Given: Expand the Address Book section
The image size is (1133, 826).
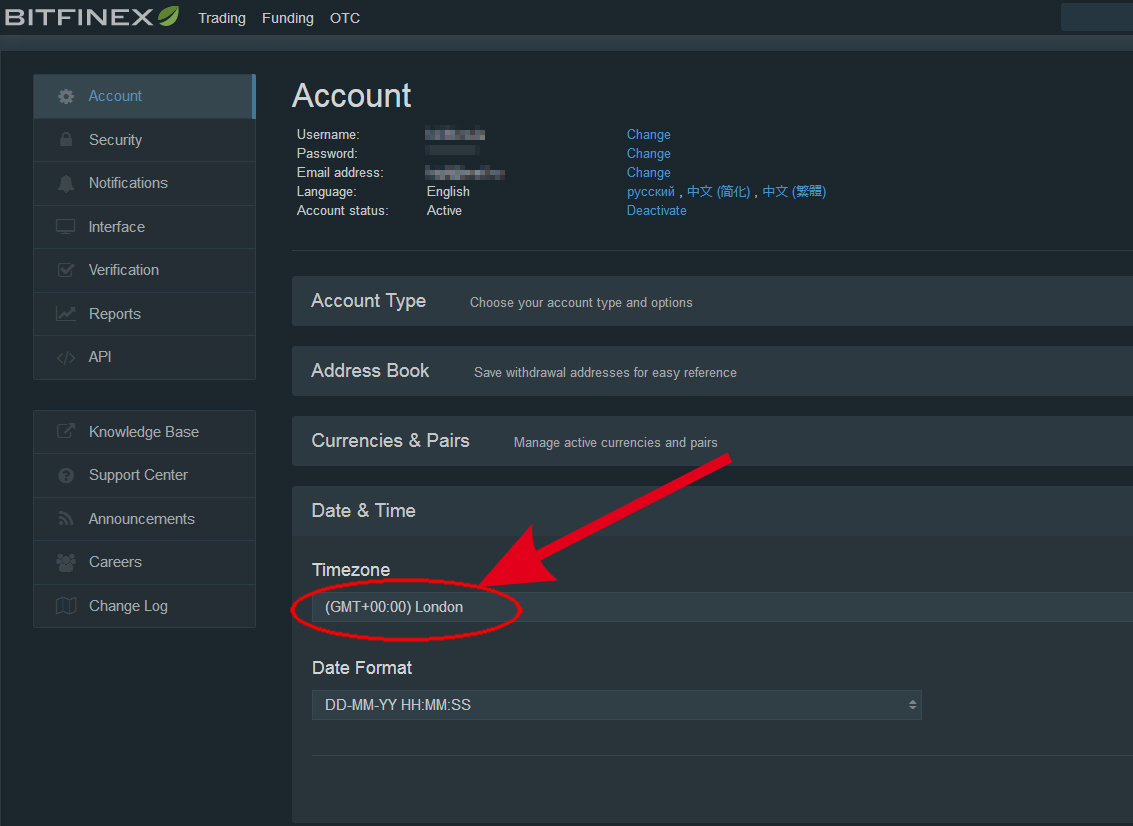Looking at the screenshot, I should coord(712,371).
